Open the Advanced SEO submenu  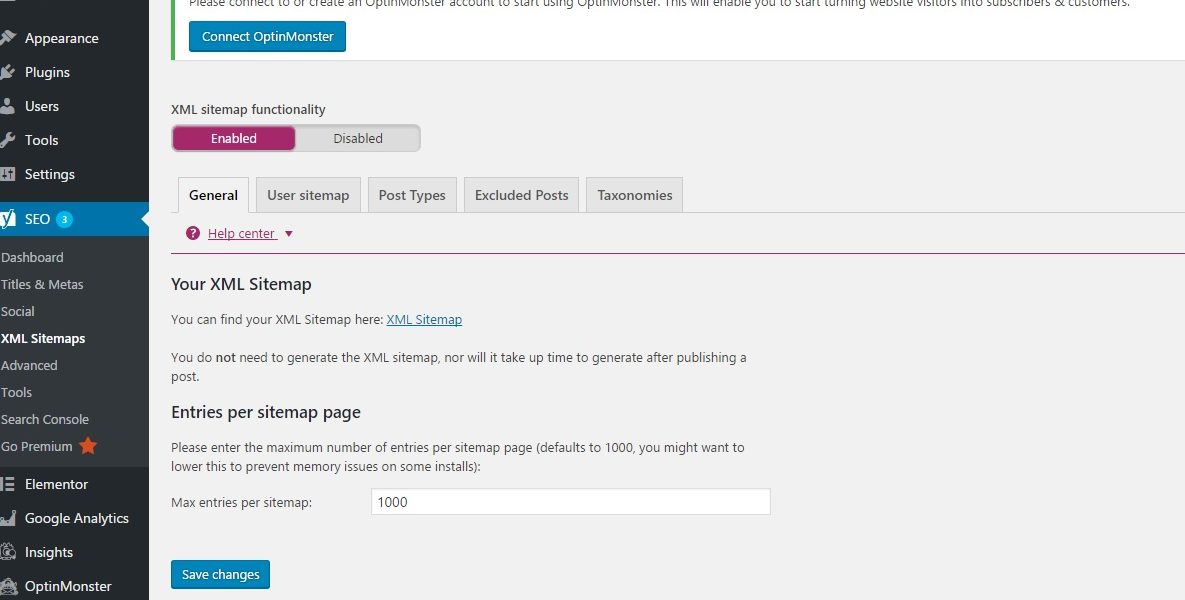[x=29, y=365]
